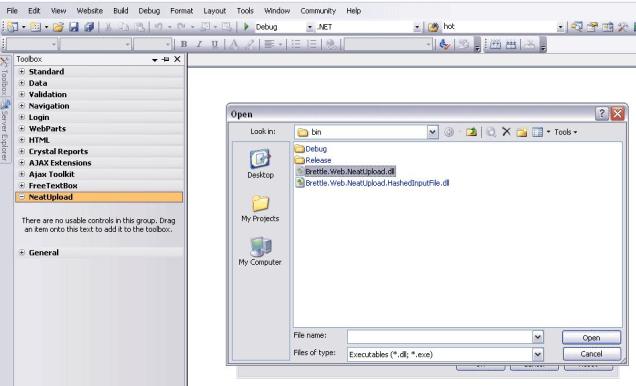636x386 pixels.
Task: Go to My Projects in places bar
Action: [260, 208]
